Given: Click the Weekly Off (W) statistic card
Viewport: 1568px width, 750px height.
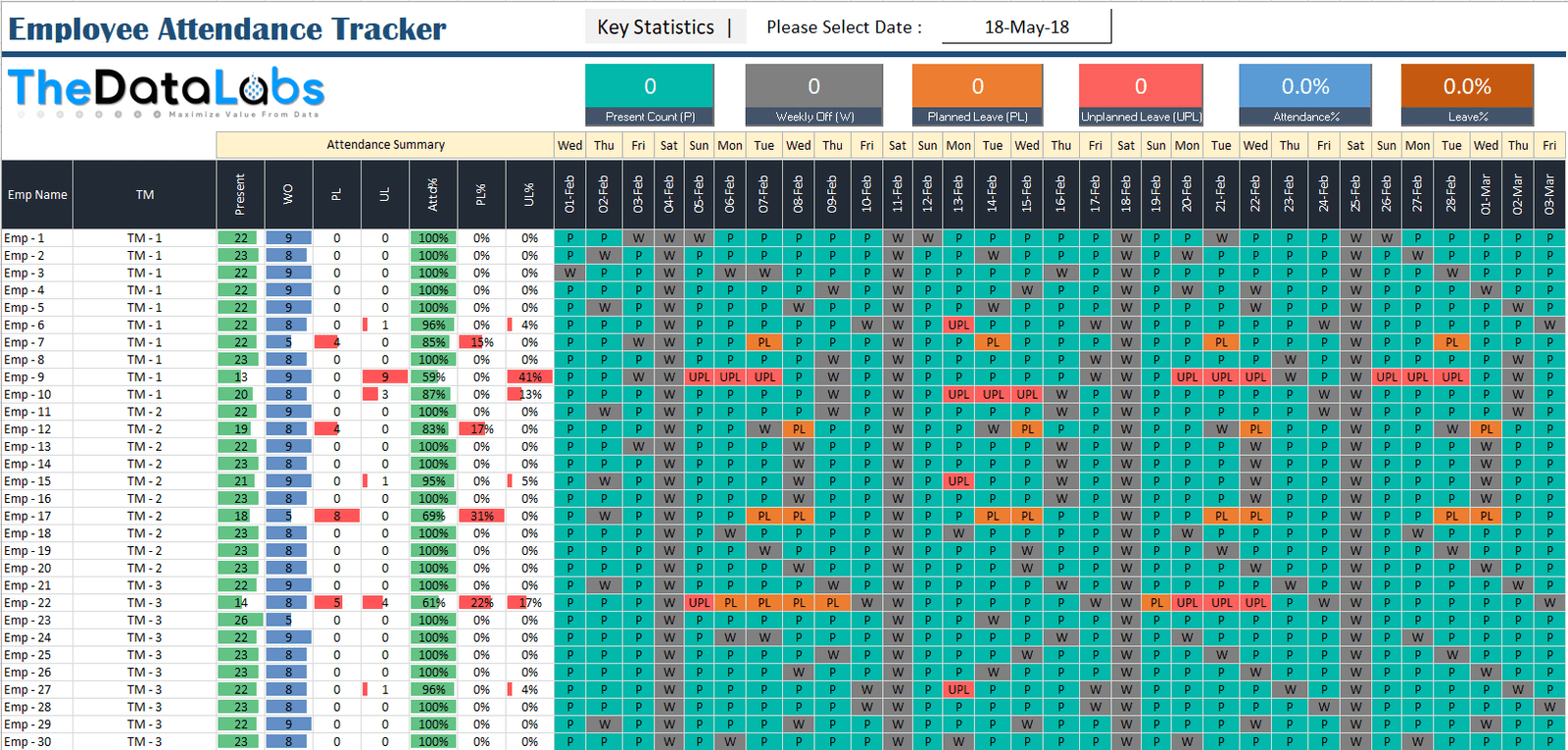Looking at the screenshot, I should coord(814,95).
